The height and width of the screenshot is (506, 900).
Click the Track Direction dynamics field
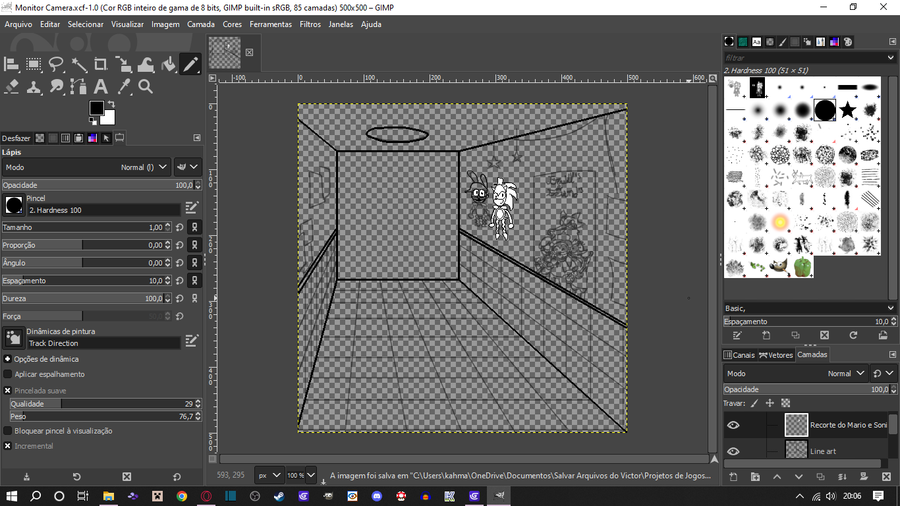[103, 343]
